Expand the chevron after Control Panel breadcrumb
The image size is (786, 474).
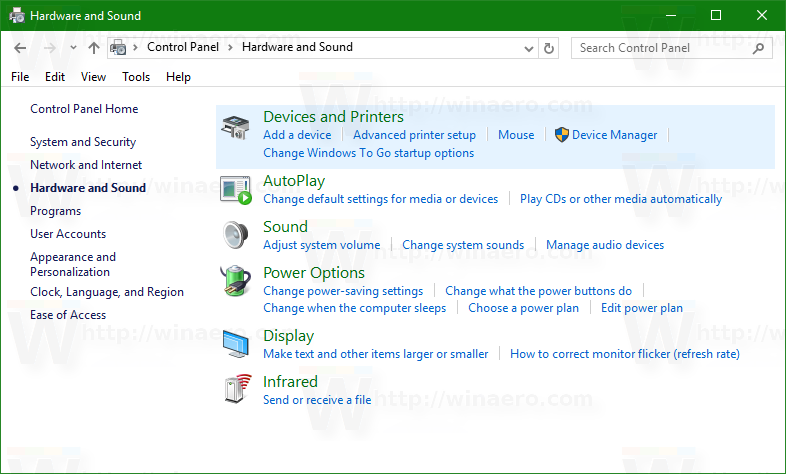point(230,48)
